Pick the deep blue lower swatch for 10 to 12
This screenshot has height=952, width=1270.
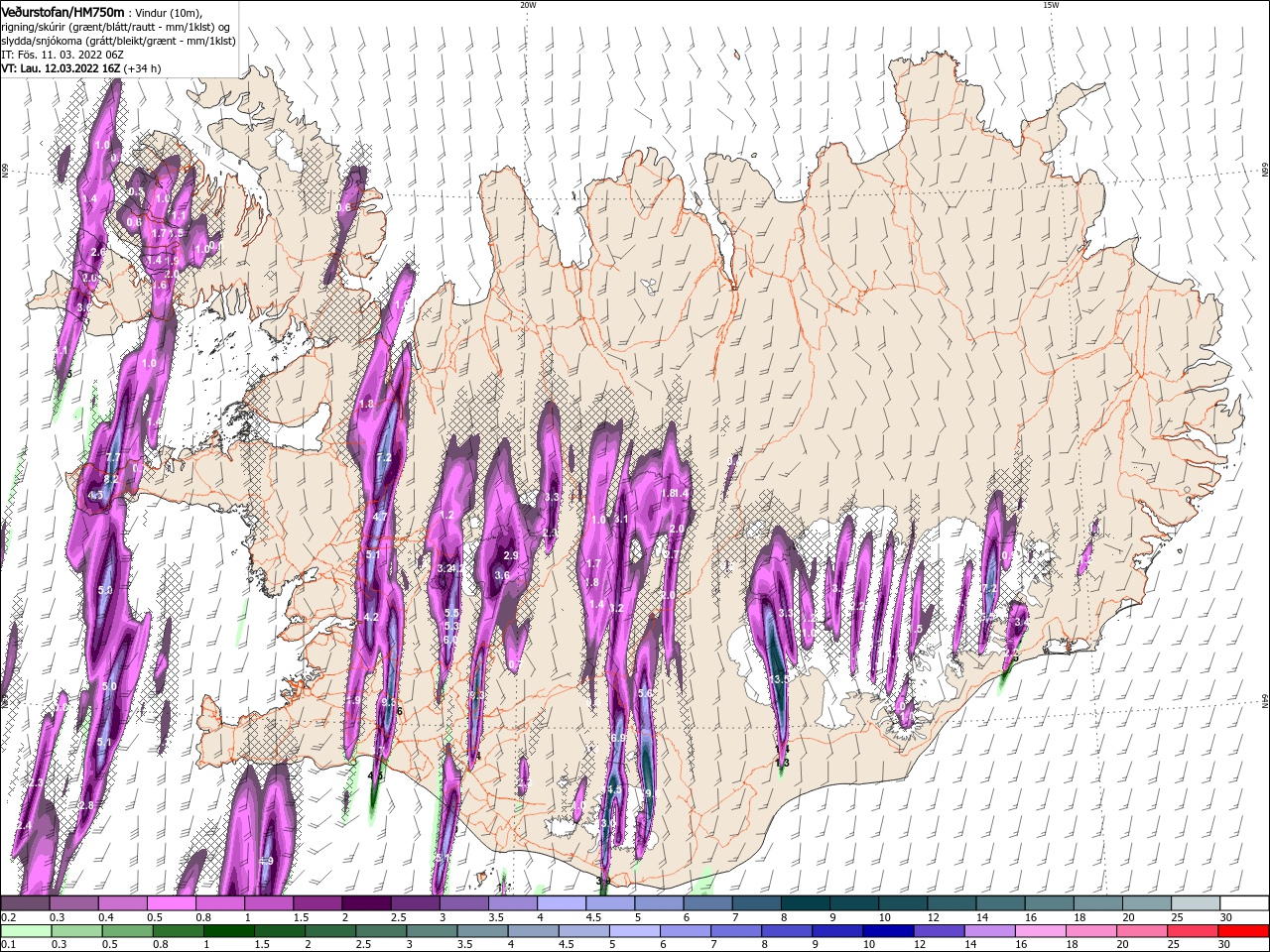(x=887, y=929)
